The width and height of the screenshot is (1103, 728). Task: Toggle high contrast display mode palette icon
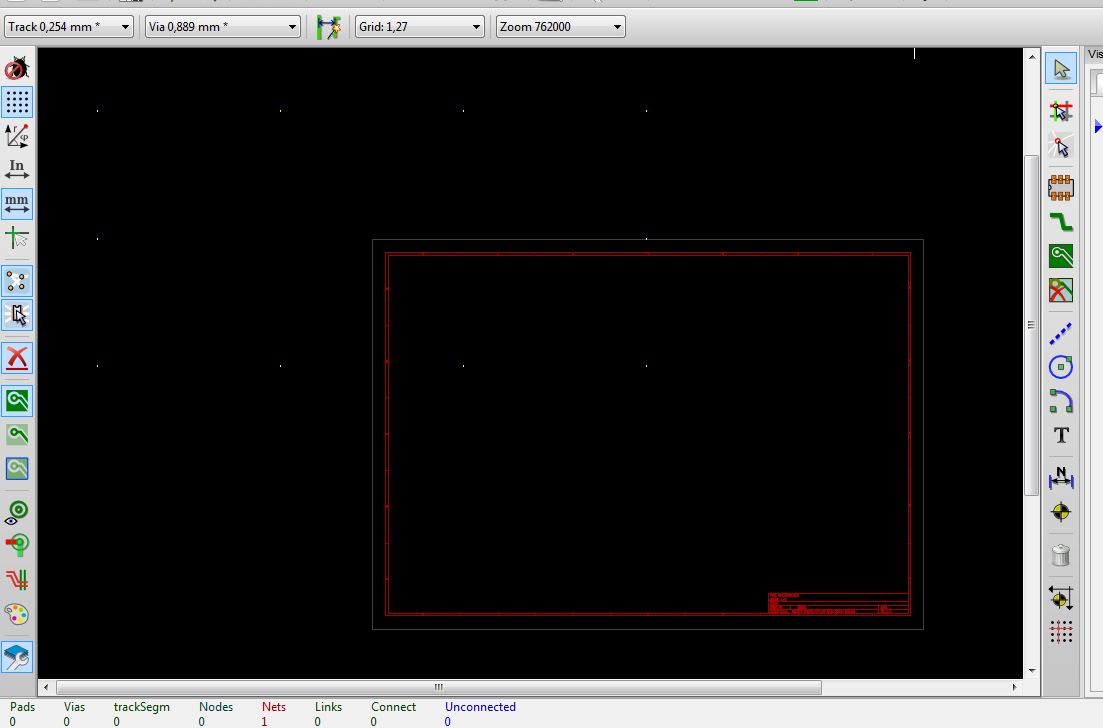click(17, 614)
